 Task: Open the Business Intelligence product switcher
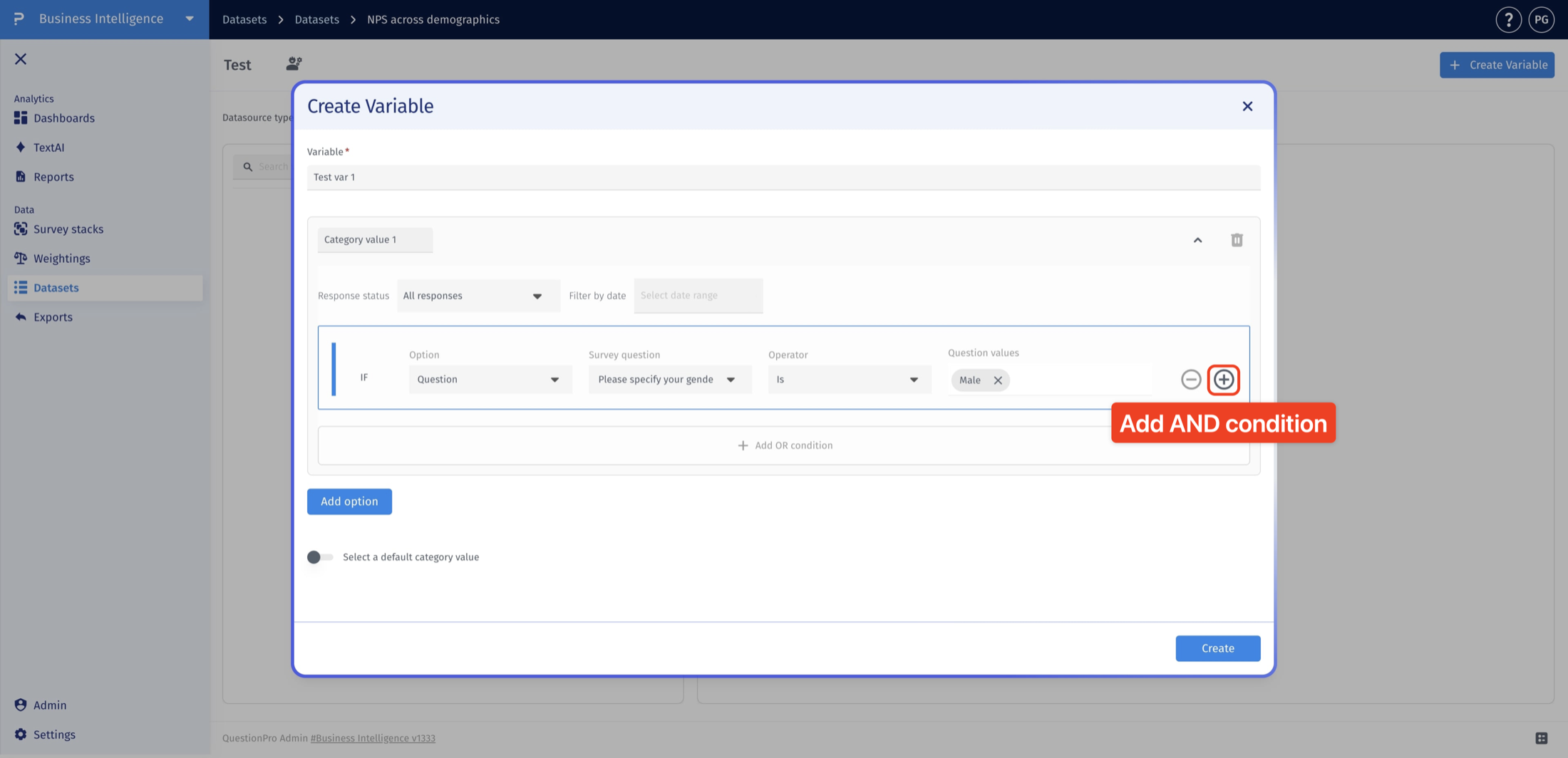tap(105, 19)
